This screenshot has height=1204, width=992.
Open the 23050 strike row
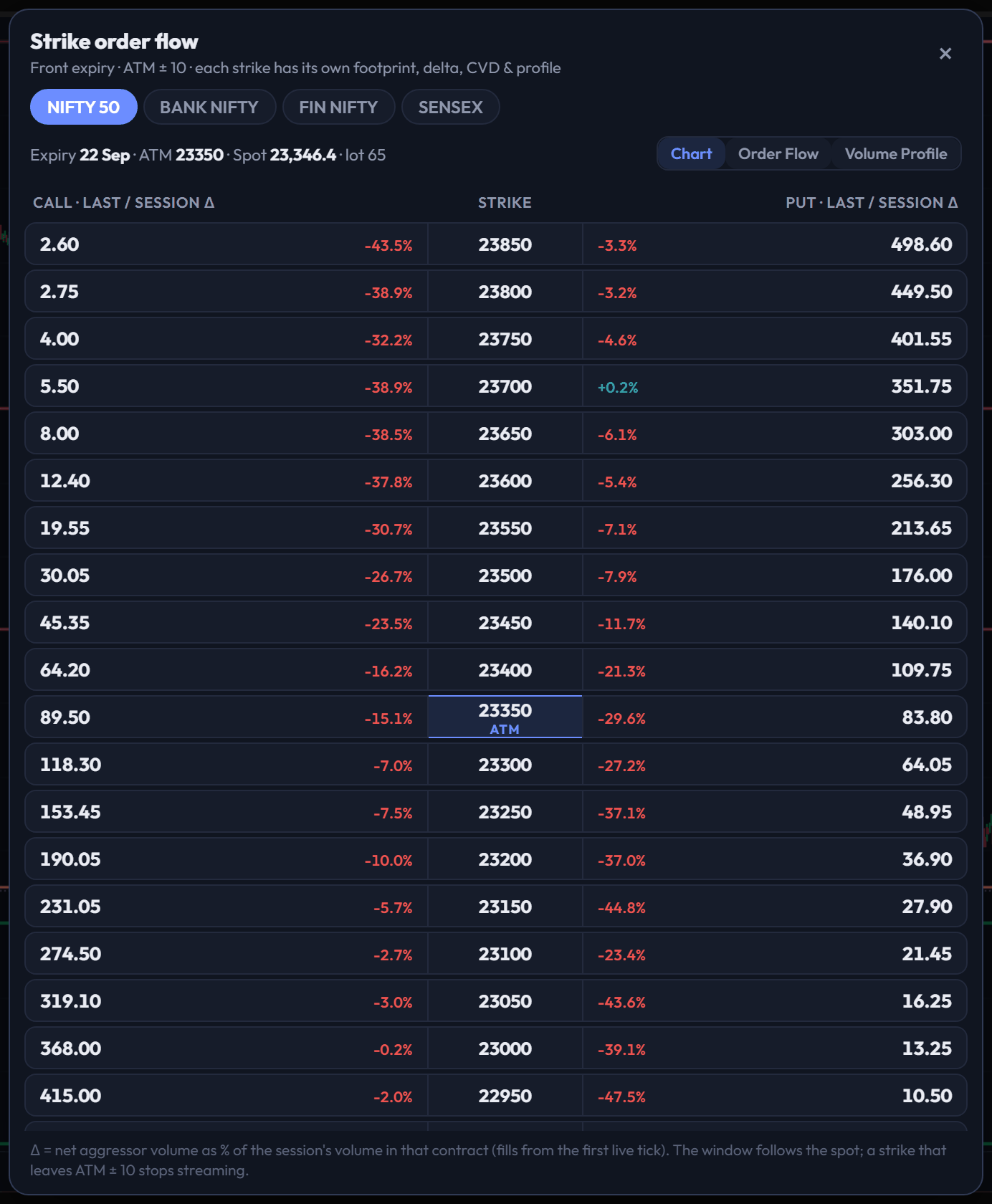point(496,1001)
